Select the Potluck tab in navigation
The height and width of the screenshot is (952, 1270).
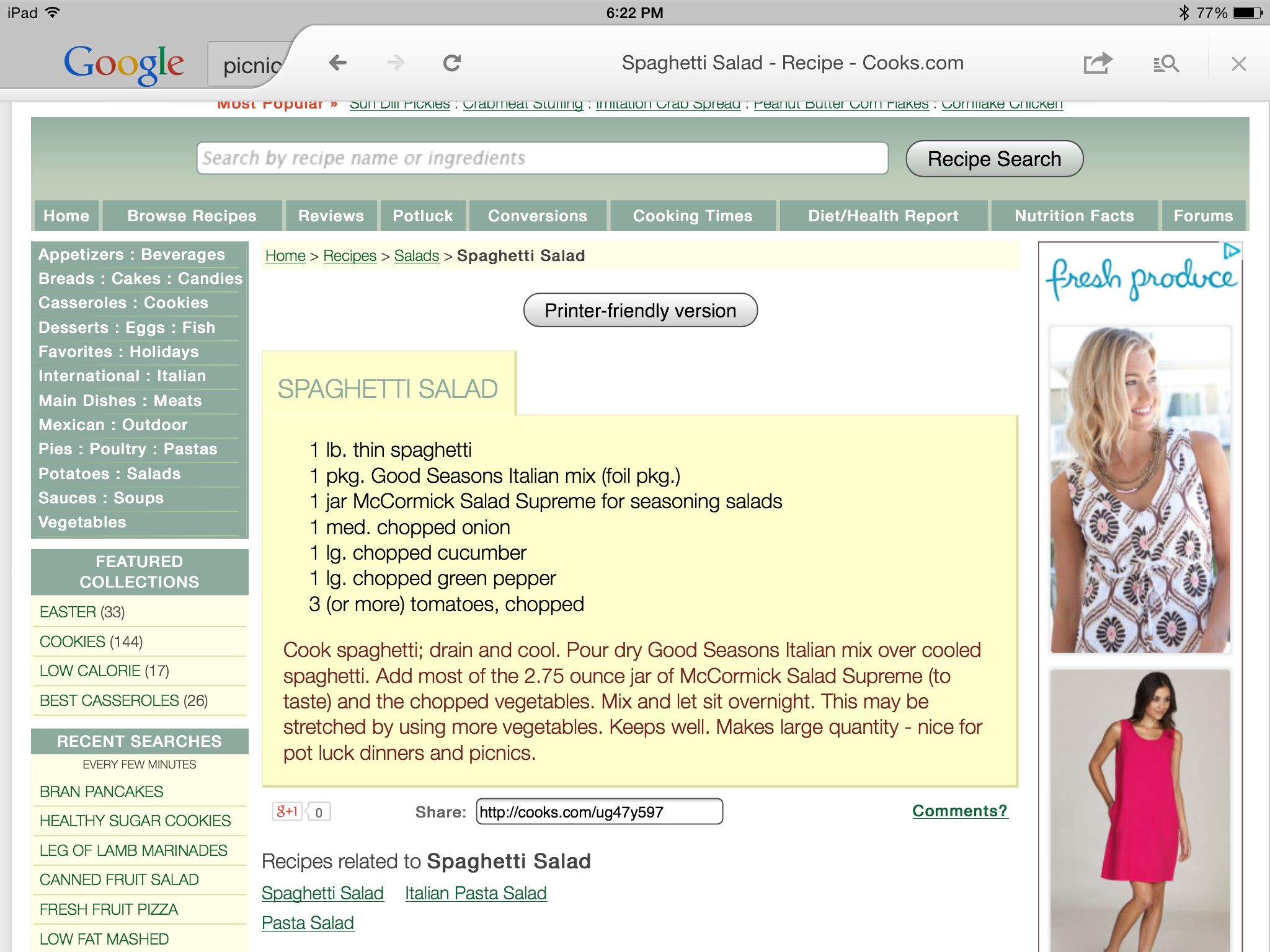coord(422,215)
